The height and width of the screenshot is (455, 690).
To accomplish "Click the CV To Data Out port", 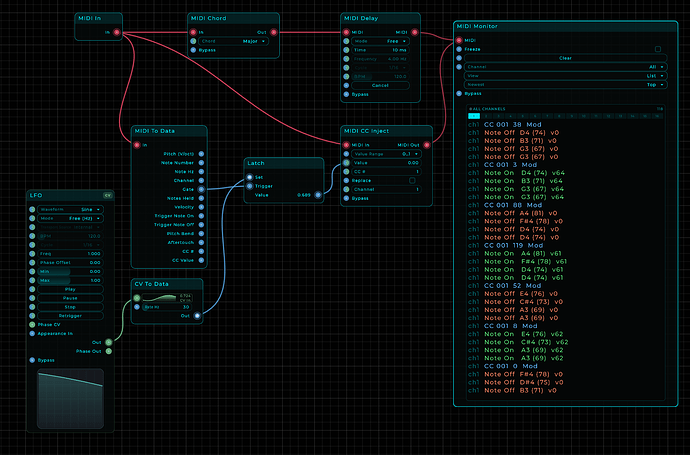I will click(197, 316).
